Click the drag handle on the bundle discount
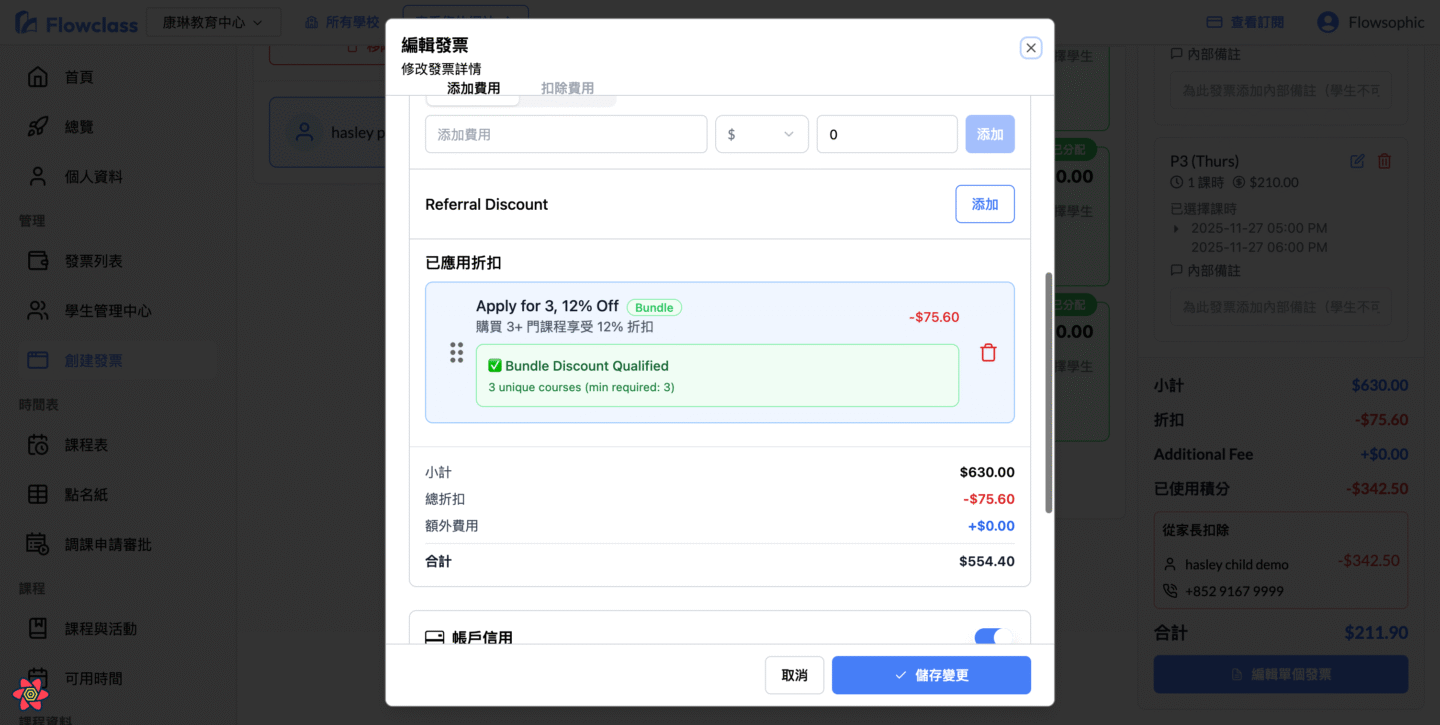 [456, 352]
